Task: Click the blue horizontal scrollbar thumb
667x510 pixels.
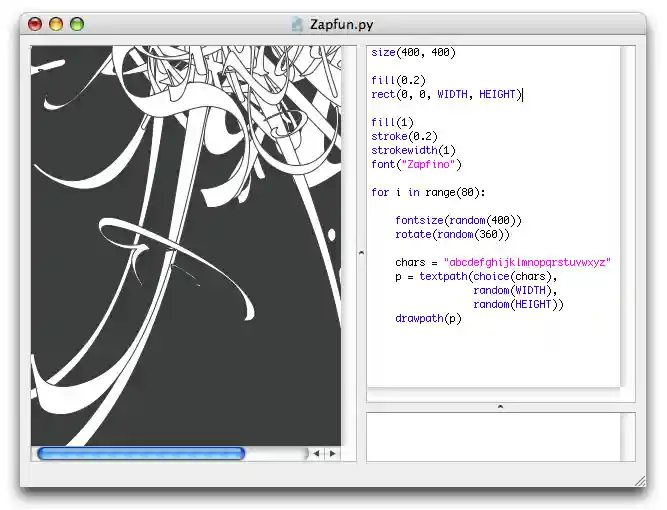Action: pyautogui.click(x=140, y=454)
